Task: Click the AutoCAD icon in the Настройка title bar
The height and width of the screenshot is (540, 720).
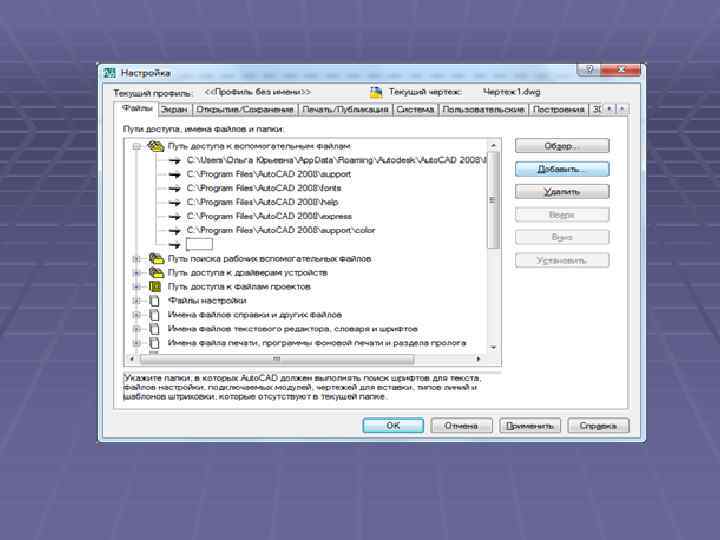Action: pyautogui.click(x=109, y=73)
